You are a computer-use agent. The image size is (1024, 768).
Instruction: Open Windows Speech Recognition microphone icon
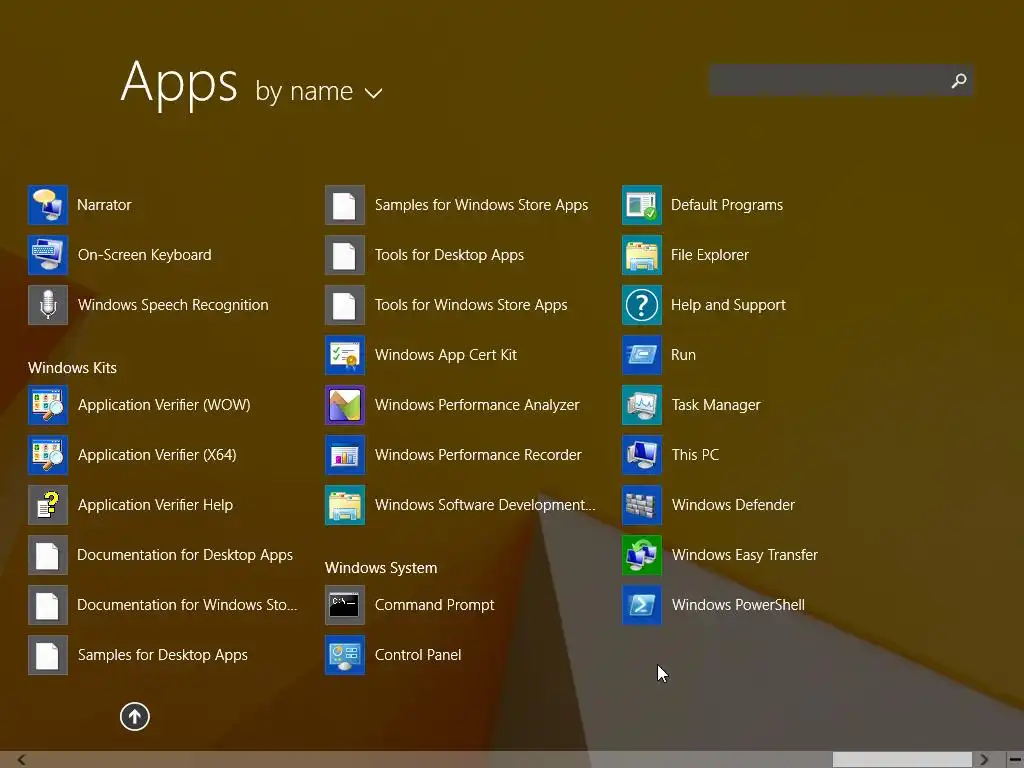[48, 305]
